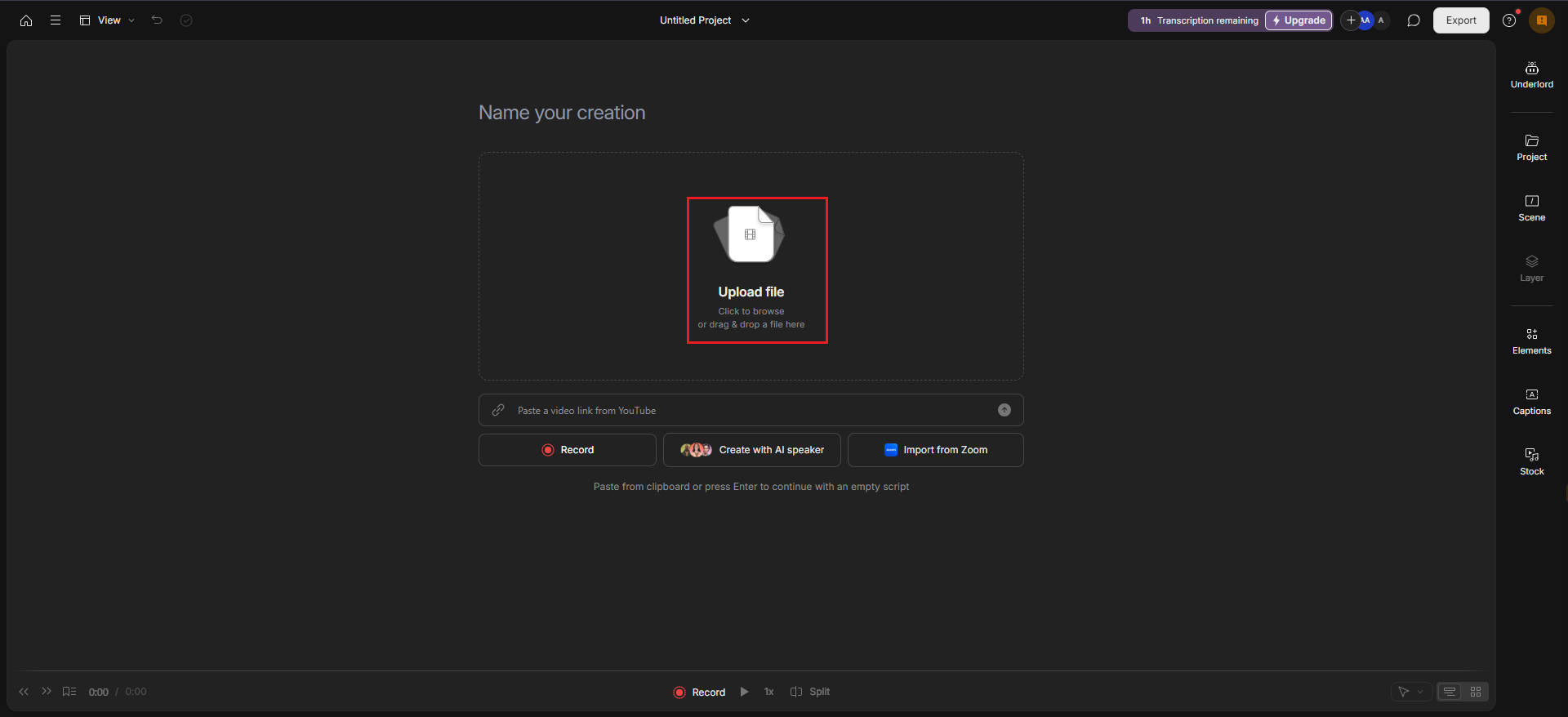
Task: Click the Upgrade button
Action: click(x=1298, y=20)
